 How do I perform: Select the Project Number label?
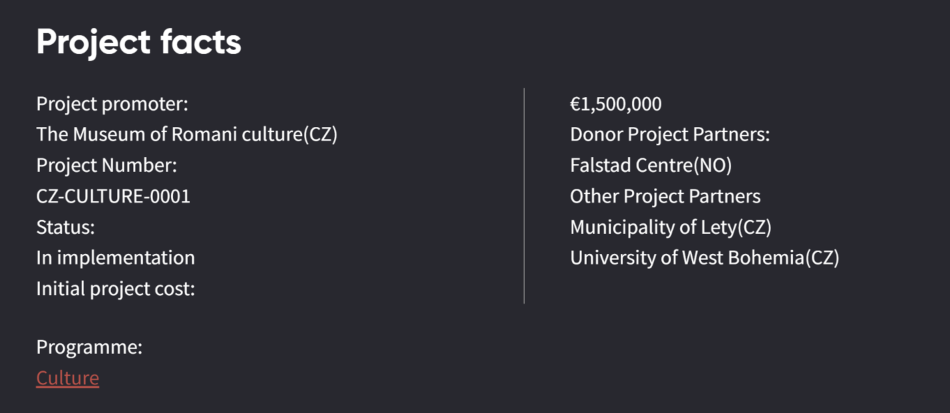coord(106,166)
